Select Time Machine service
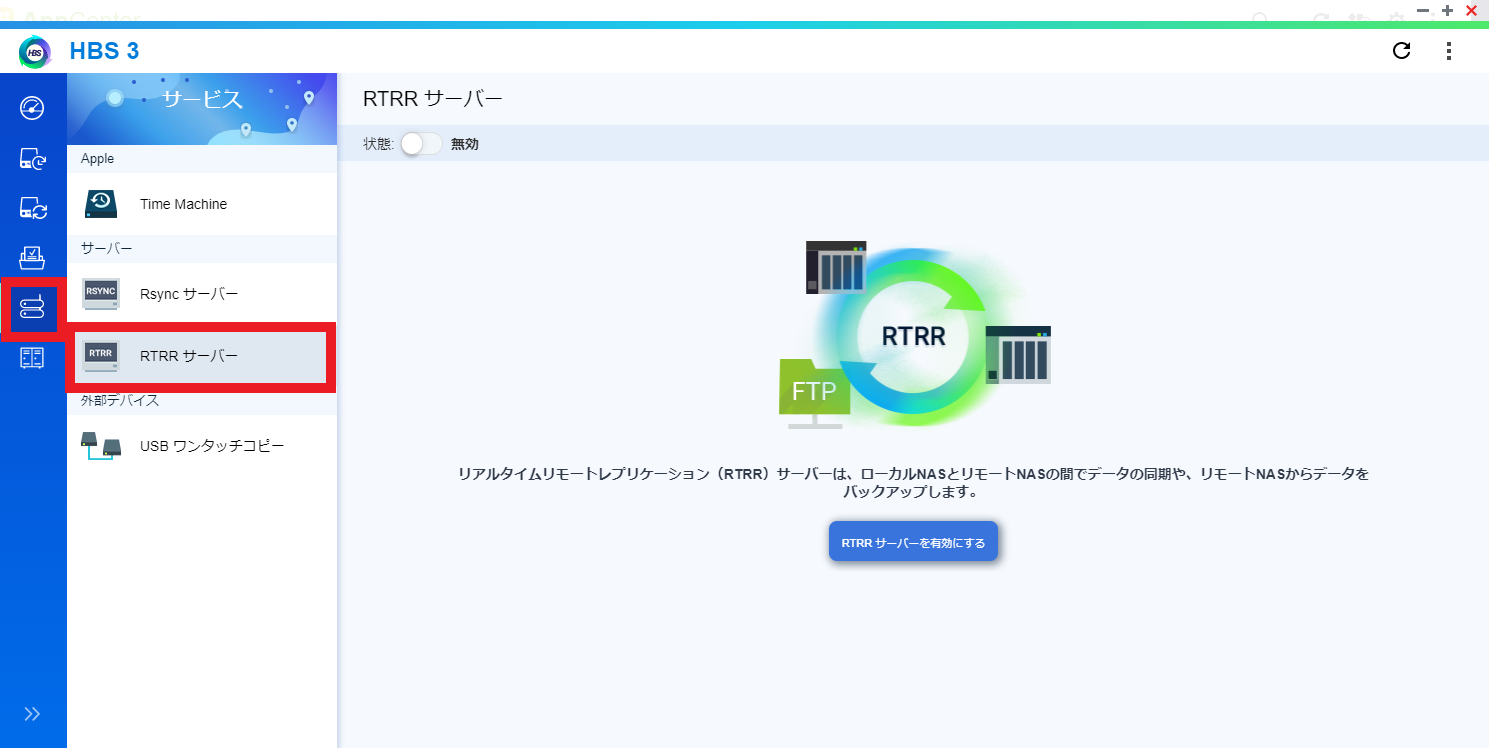Image resolution: width=1489 pixels, height=748 pixels. 202,204
